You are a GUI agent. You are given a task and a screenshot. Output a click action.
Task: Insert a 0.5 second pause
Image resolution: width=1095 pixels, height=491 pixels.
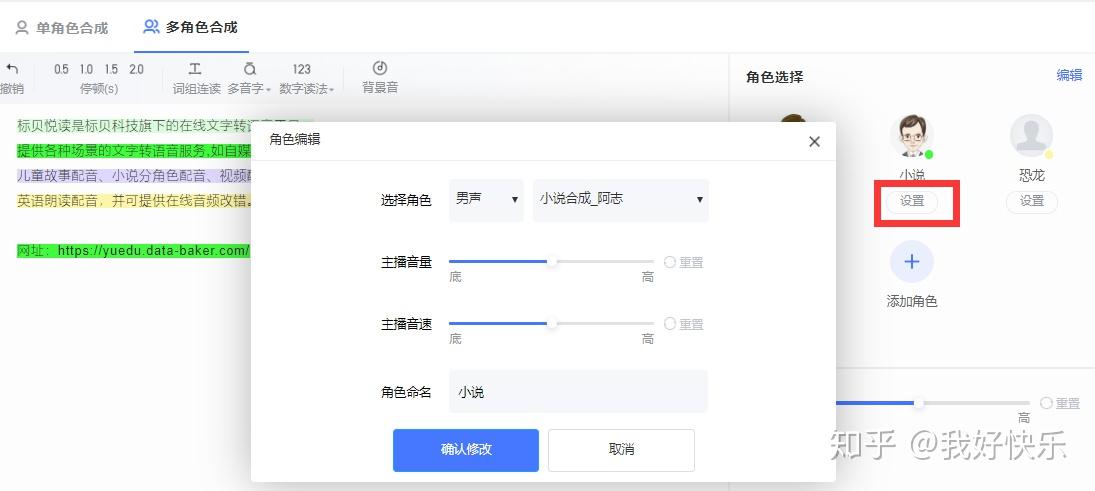point(61,70)
